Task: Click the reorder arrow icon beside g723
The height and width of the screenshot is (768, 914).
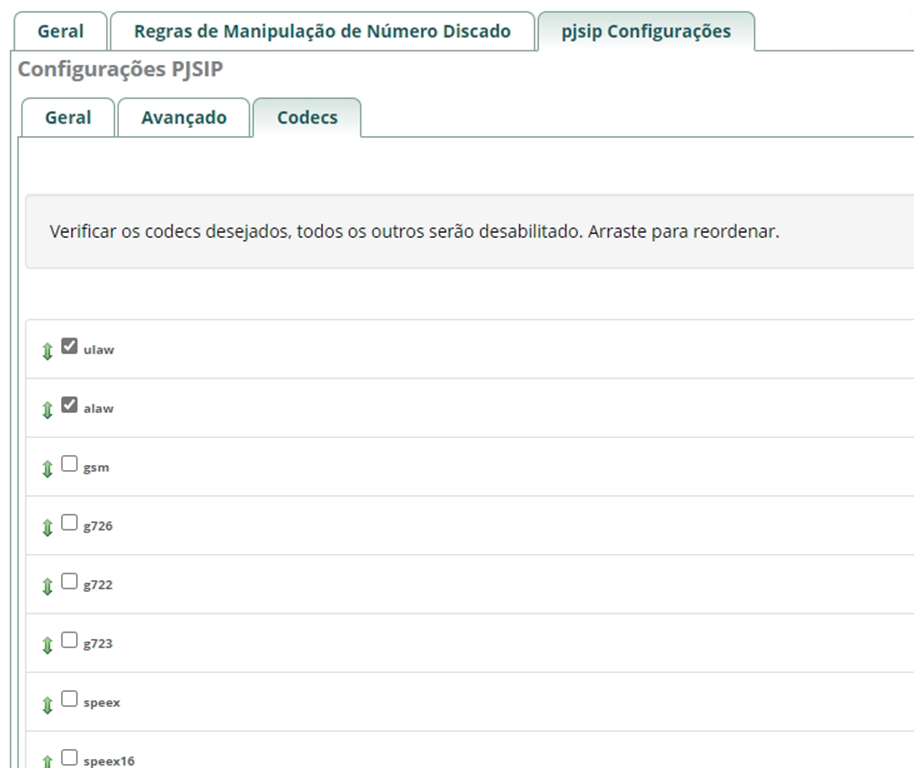Action: (x=47, y=646)
